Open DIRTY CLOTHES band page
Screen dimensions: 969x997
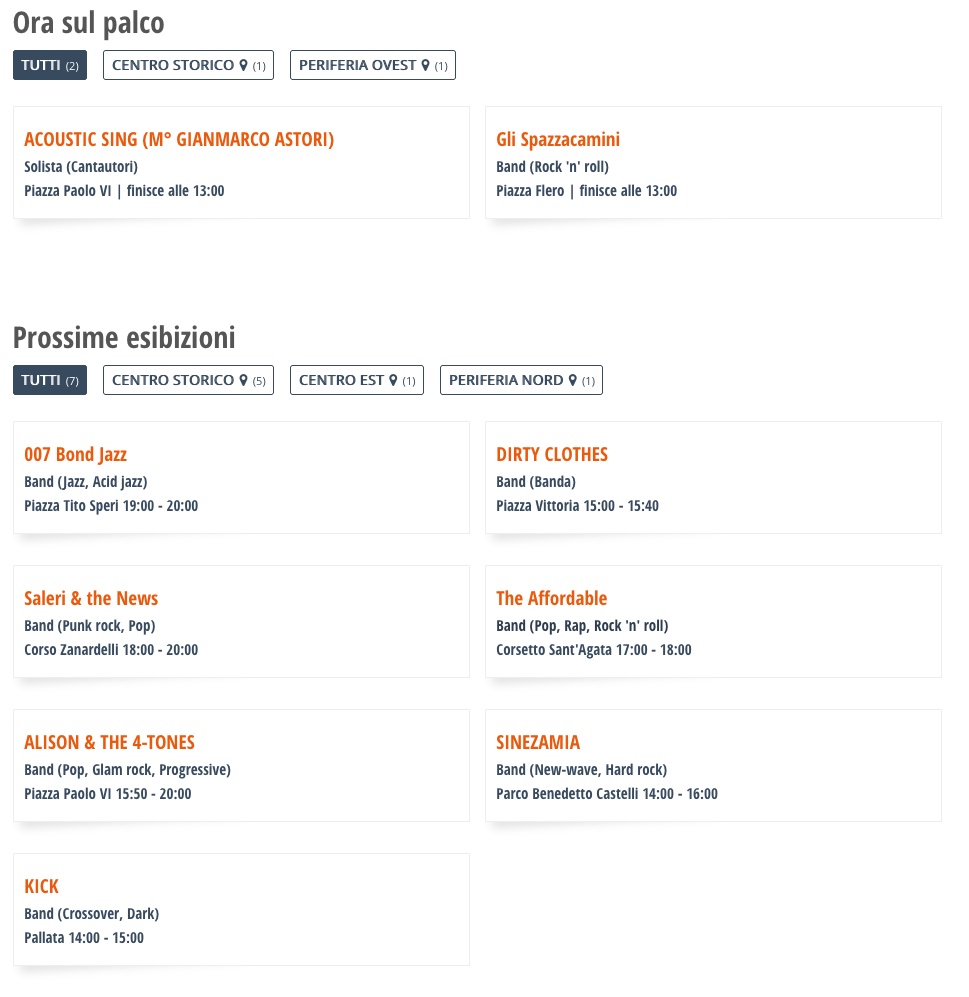click(x=552, y=454)
